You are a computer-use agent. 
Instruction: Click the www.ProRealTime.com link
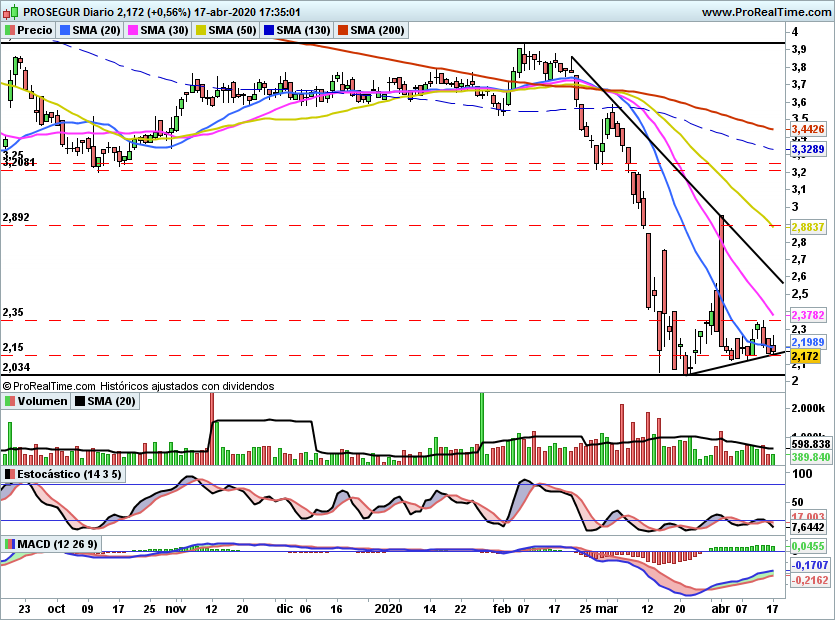[x=766, y=12]
